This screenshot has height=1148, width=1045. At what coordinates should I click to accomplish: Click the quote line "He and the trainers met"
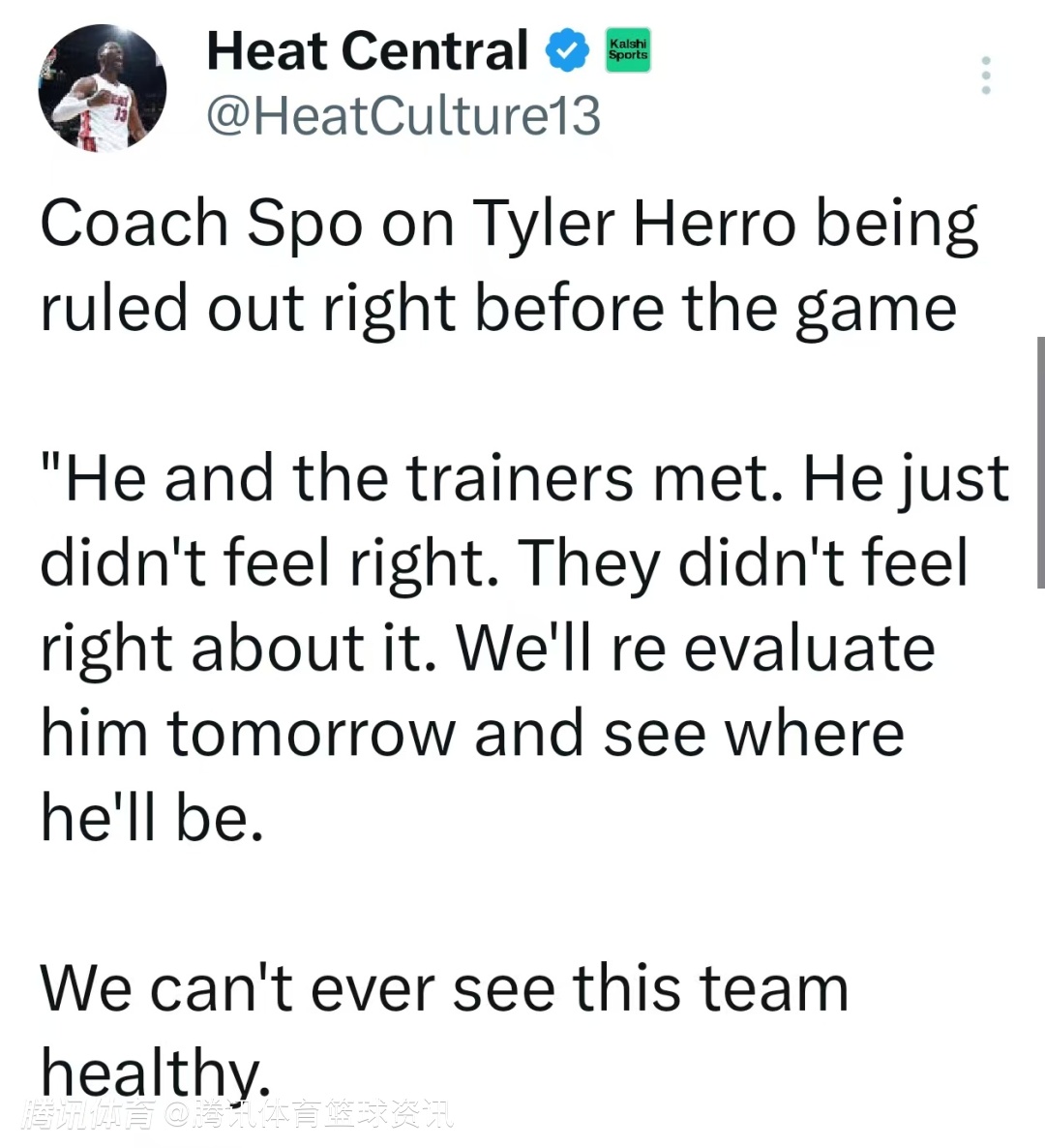(x=411, y=479)
